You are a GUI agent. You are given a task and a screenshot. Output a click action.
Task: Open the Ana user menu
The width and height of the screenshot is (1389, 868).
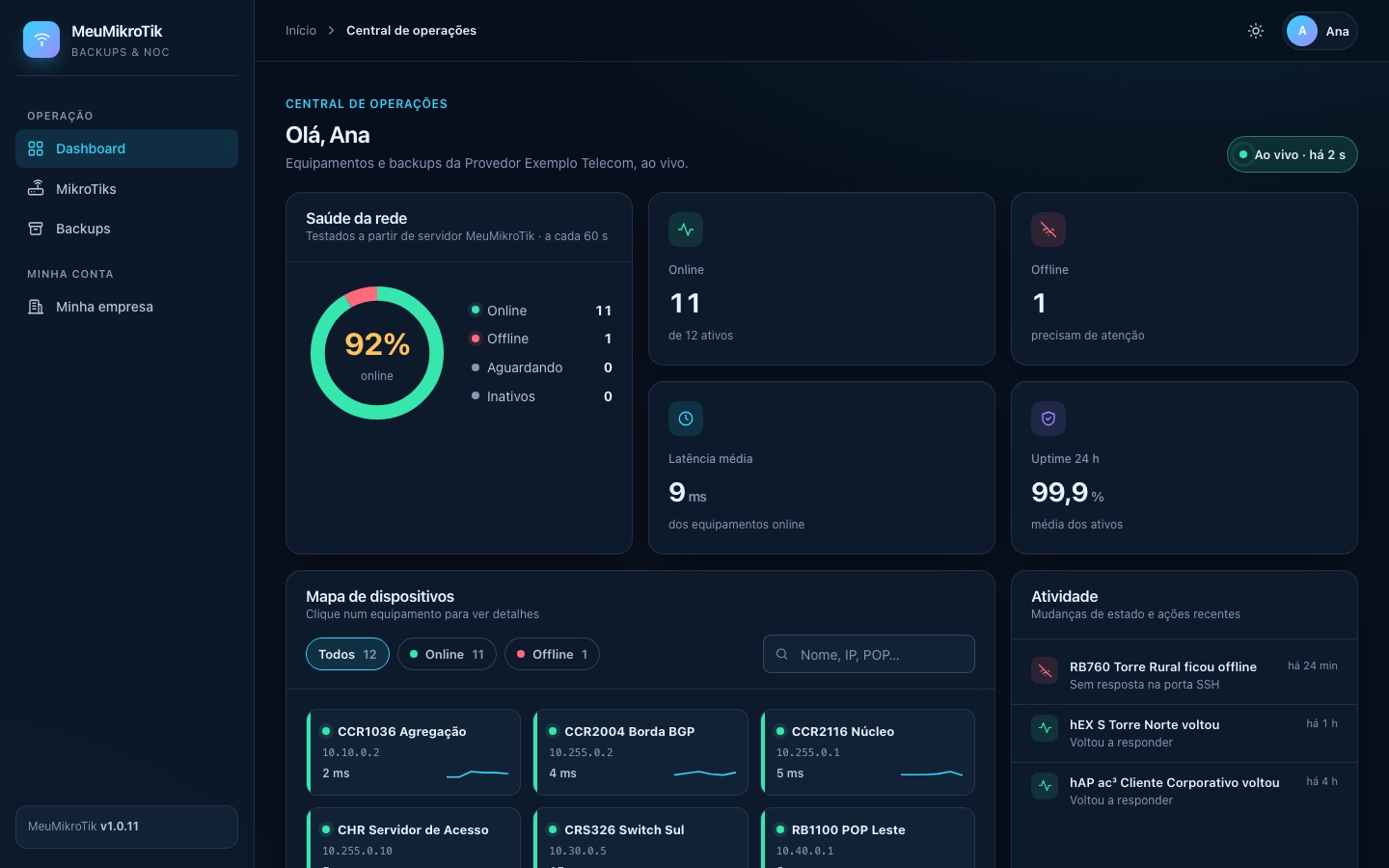pyautogui.click(x=1320, y=31)
